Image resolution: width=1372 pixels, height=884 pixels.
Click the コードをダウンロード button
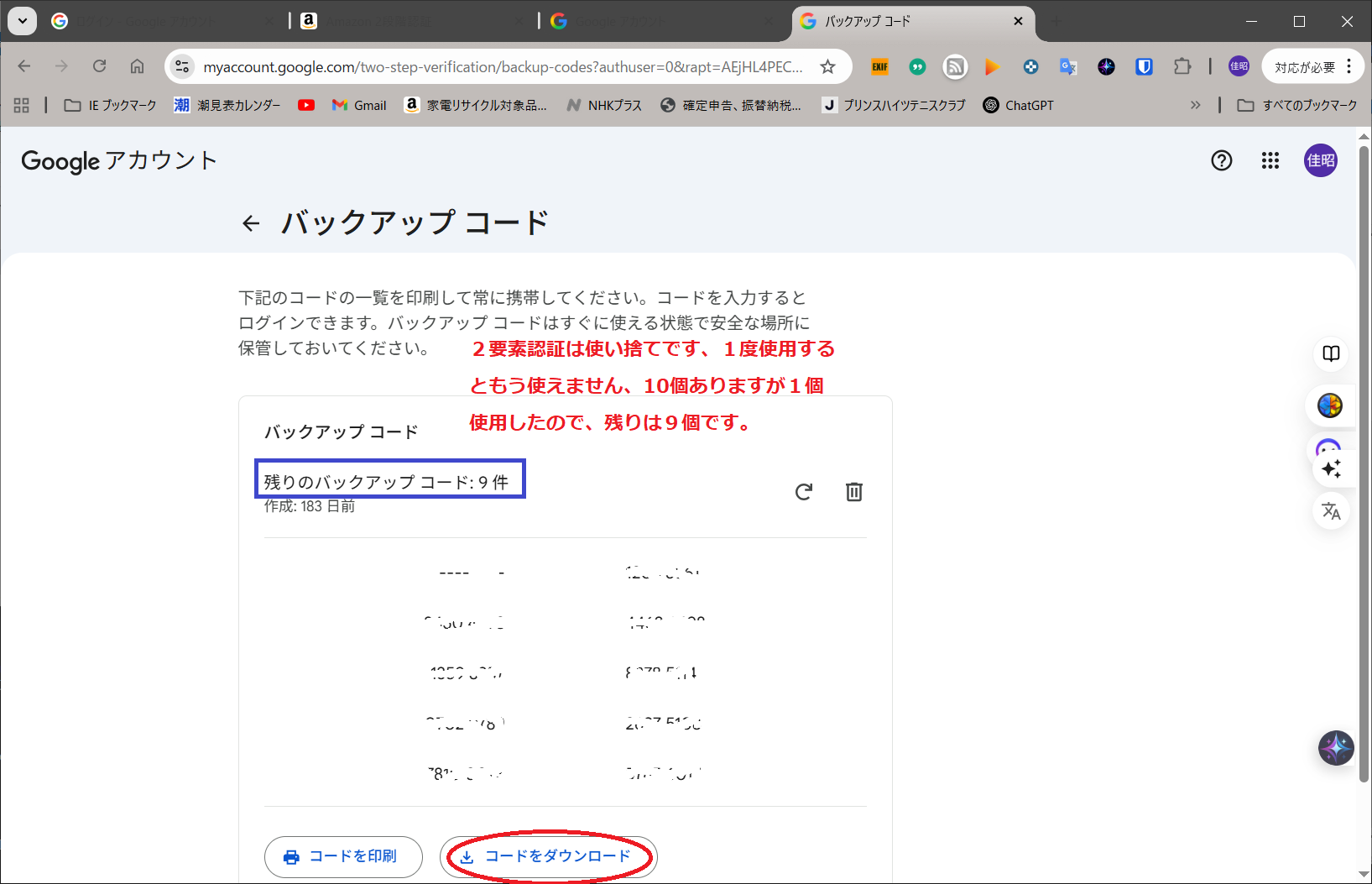[x=548, y=856]
